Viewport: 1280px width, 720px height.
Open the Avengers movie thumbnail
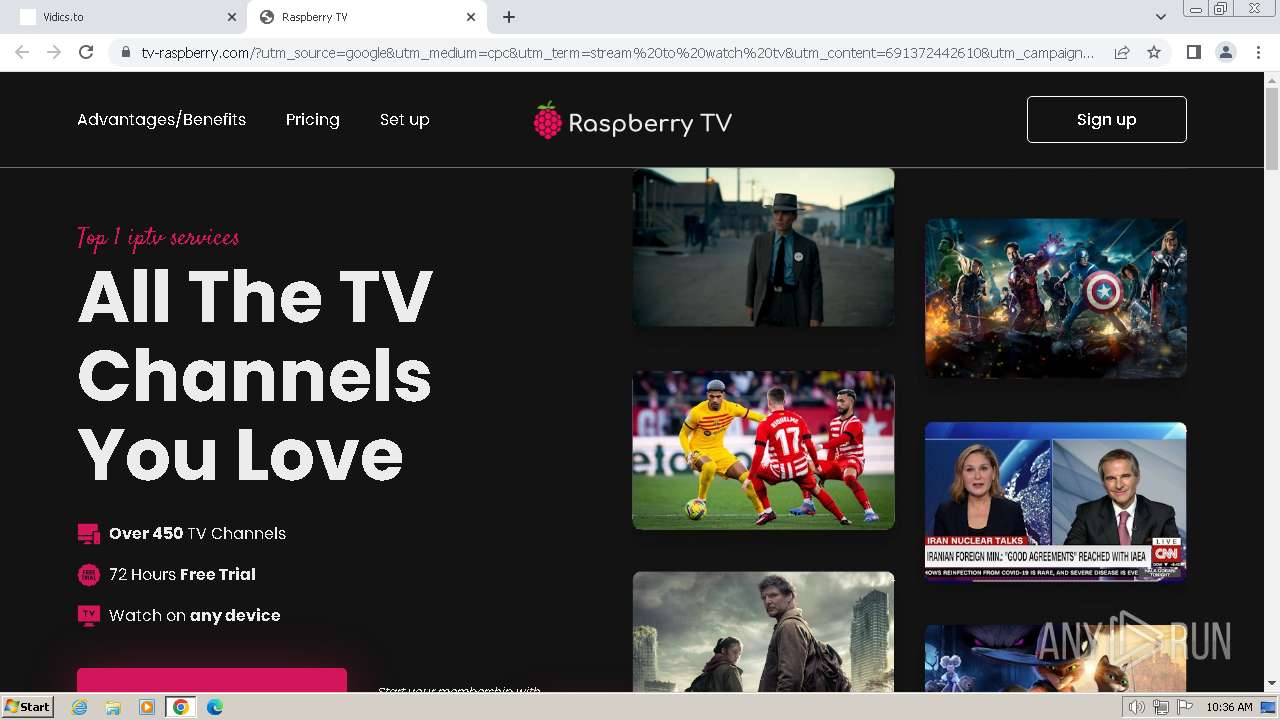(x=1055, y=298)
